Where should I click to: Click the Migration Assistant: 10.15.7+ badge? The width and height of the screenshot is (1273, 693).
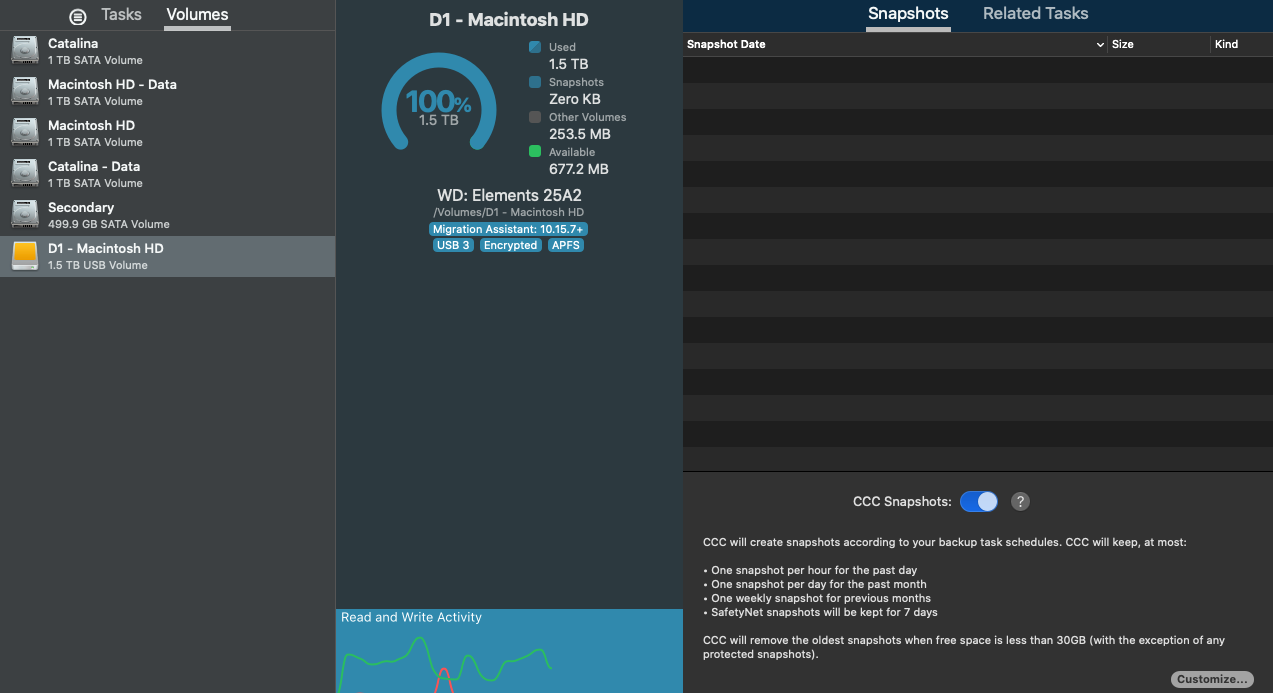tap(509, 229)
